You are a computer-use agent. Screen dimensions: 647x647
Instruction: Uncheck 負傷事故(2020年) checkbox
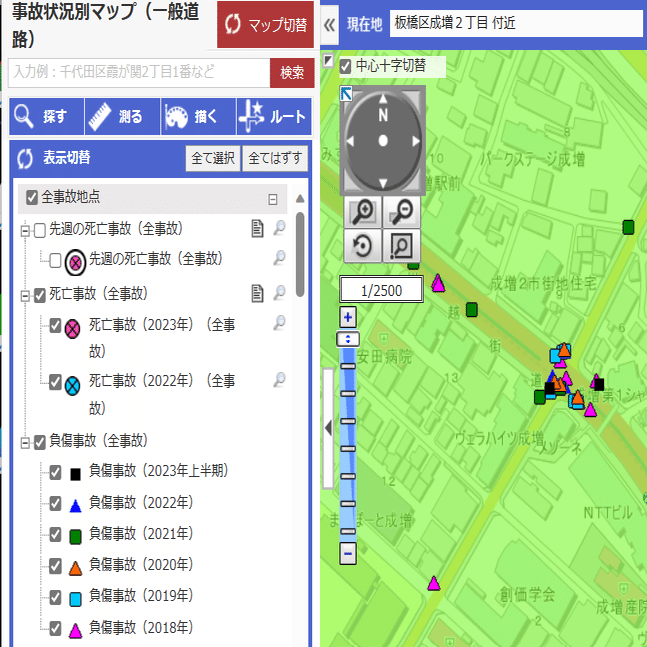(x=55, y=566)
